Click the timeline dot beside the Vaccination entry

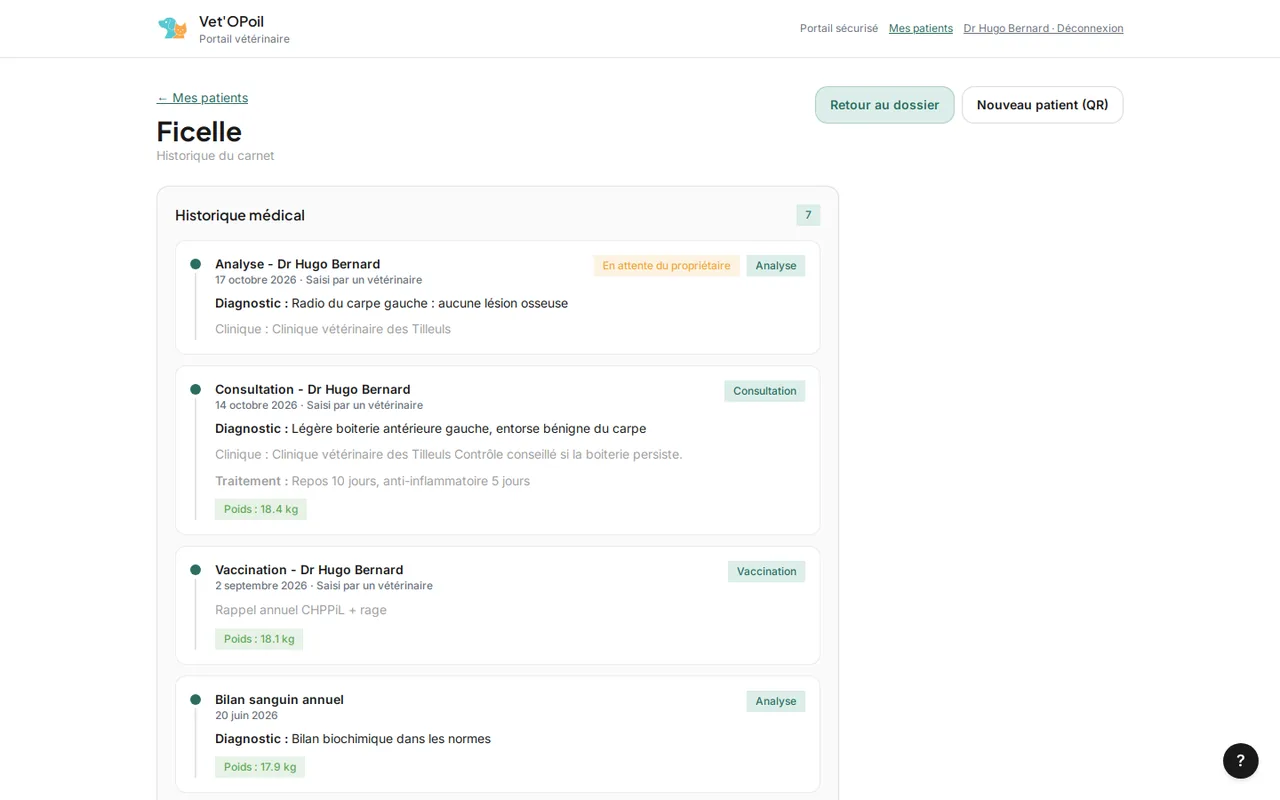[195, 570]
